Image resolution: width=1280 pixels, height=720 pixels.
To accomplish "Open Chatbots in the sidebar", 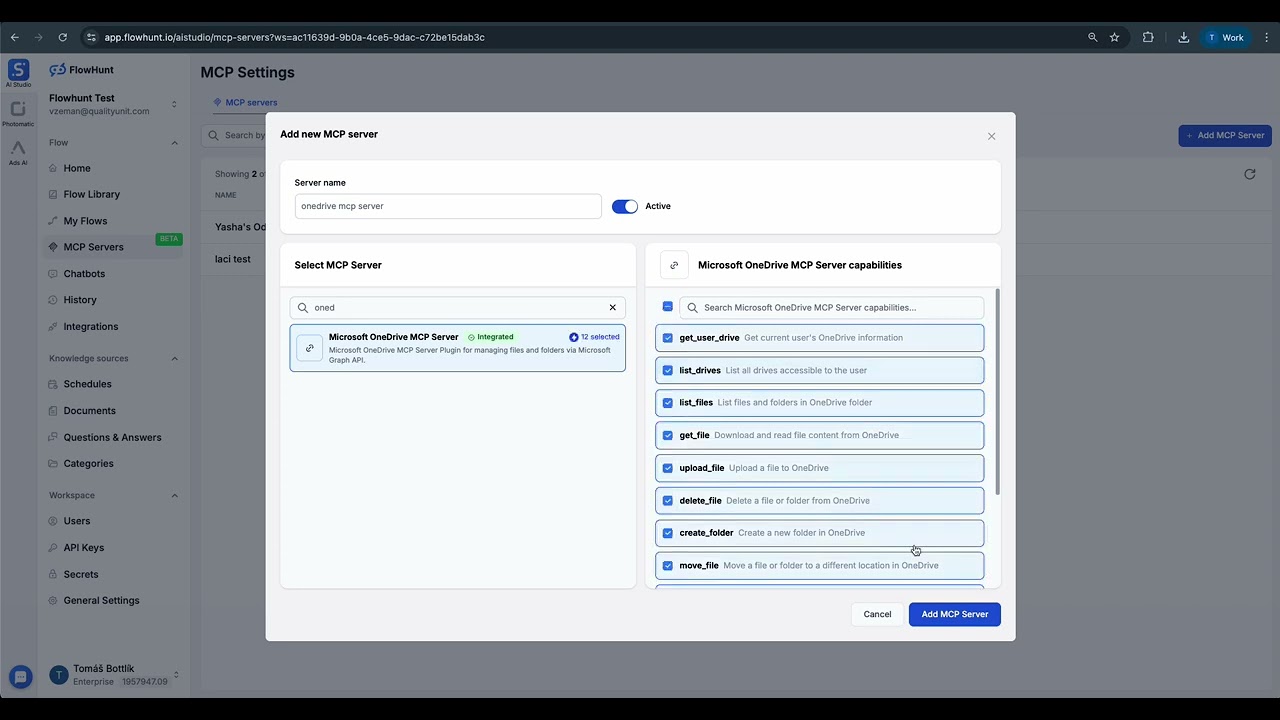I will click(x=84, y=274).
